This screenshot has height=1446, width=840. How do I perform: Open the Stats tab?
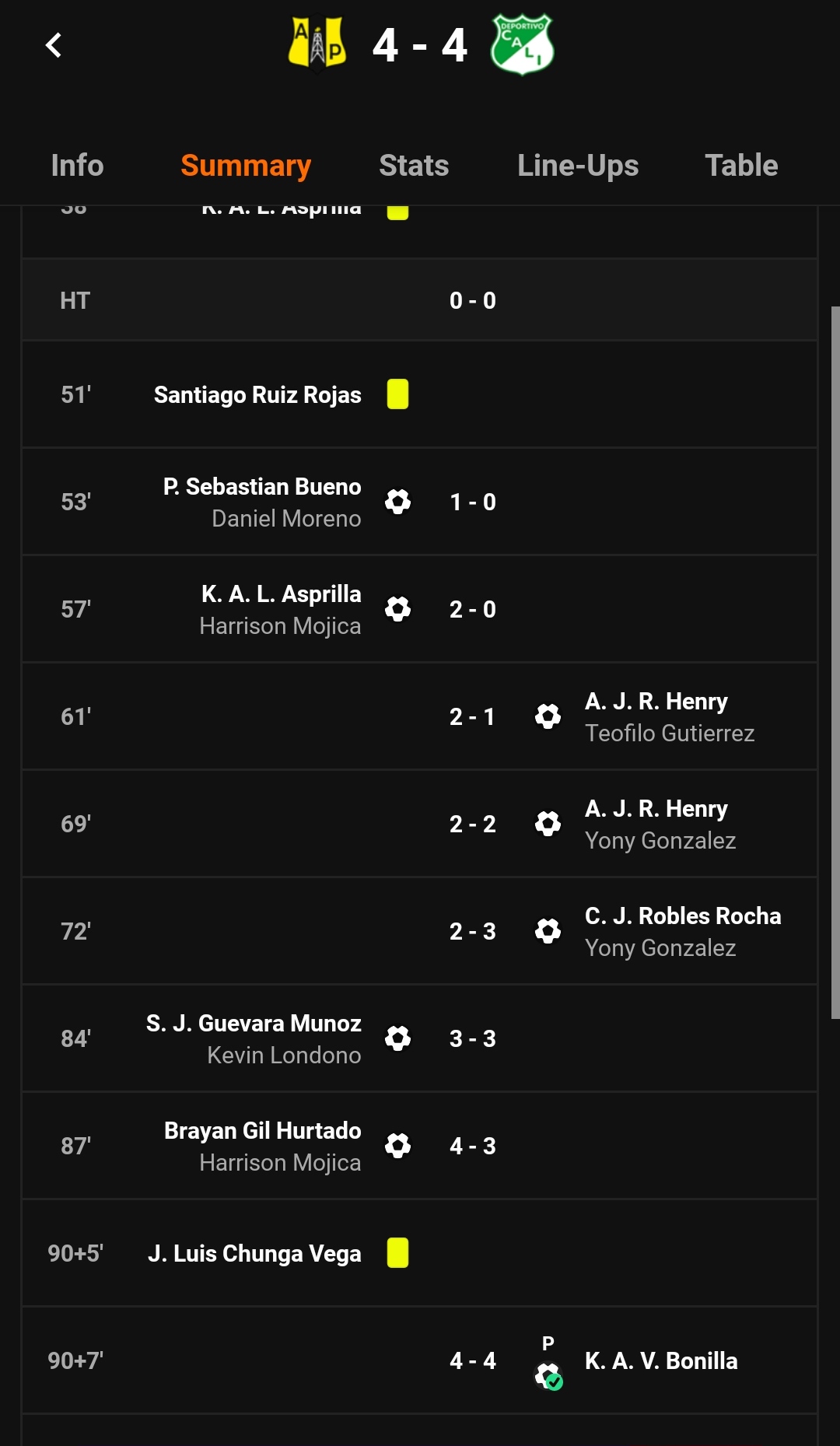[414, 166]
